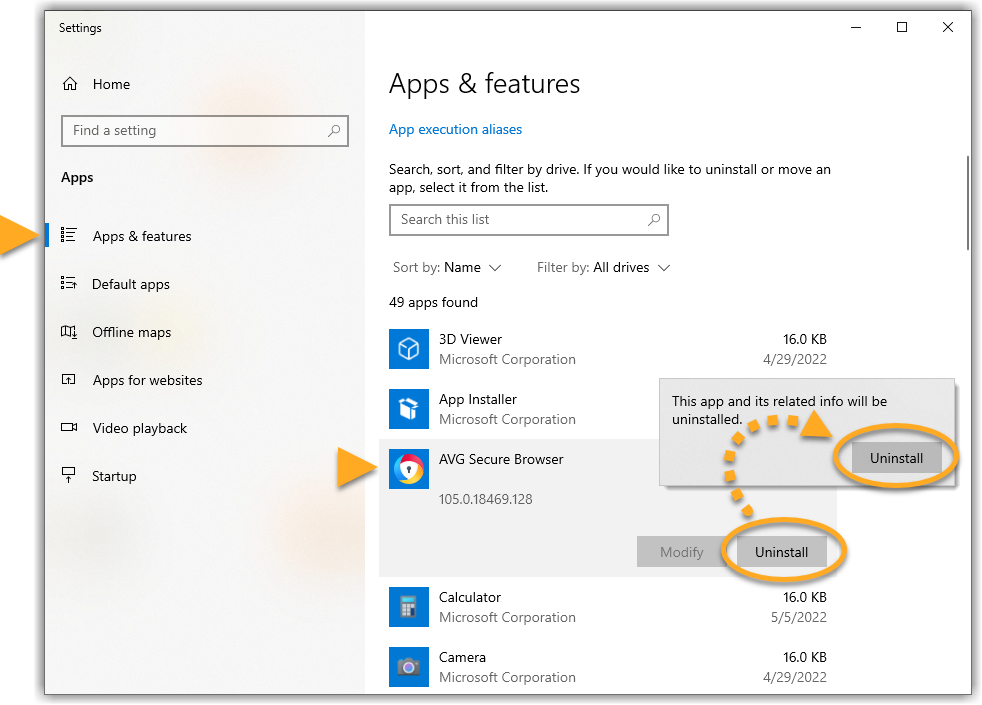Expand the Filter by All drives dropdown
This screenshot has height=705, width=982.
point(603,267)
